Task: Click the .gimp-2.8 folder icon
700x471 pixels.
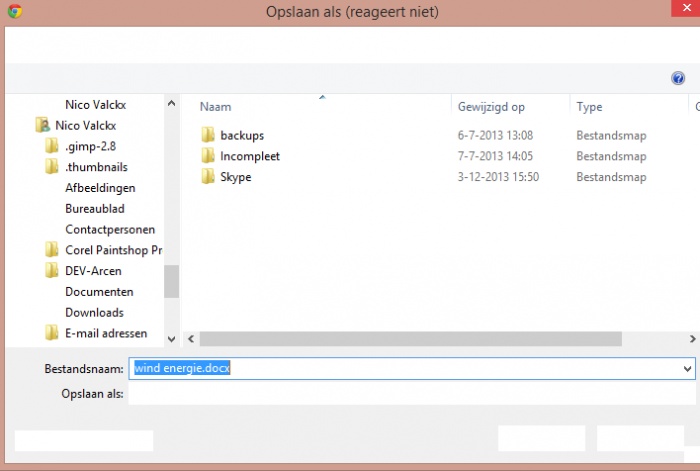Action: pyautogui.click(x=52, y=146)
